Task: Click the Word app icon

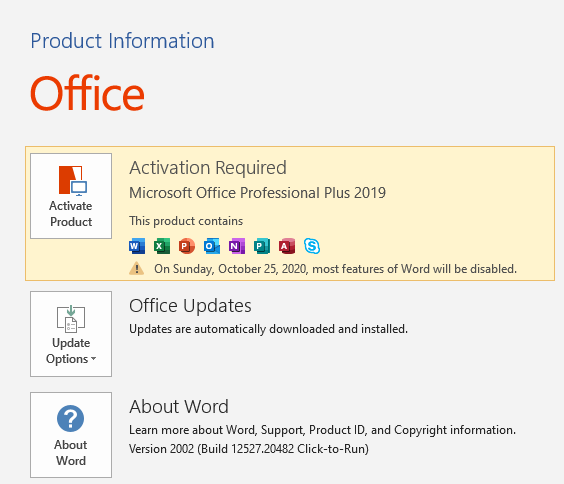Action: pos(137,246)
